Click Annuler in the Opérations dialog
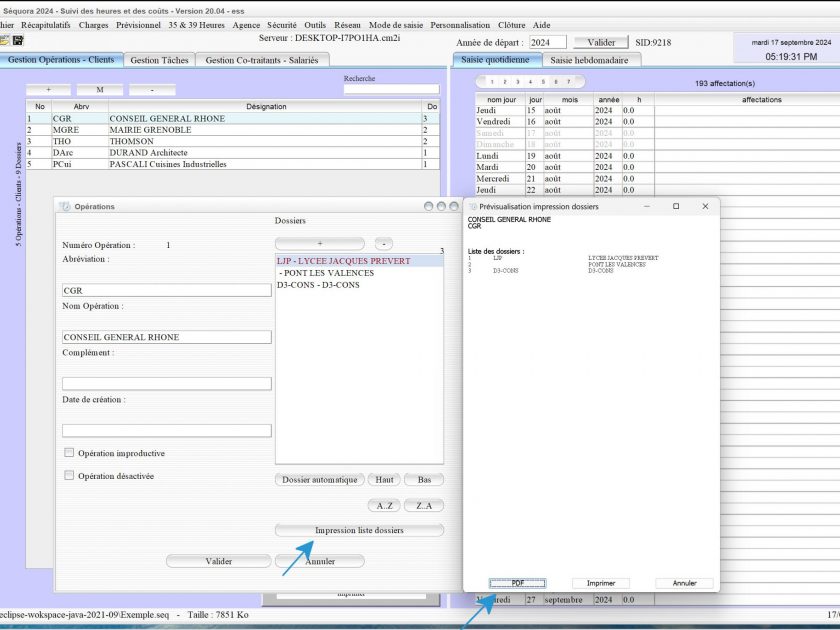 tap(320, 561)
